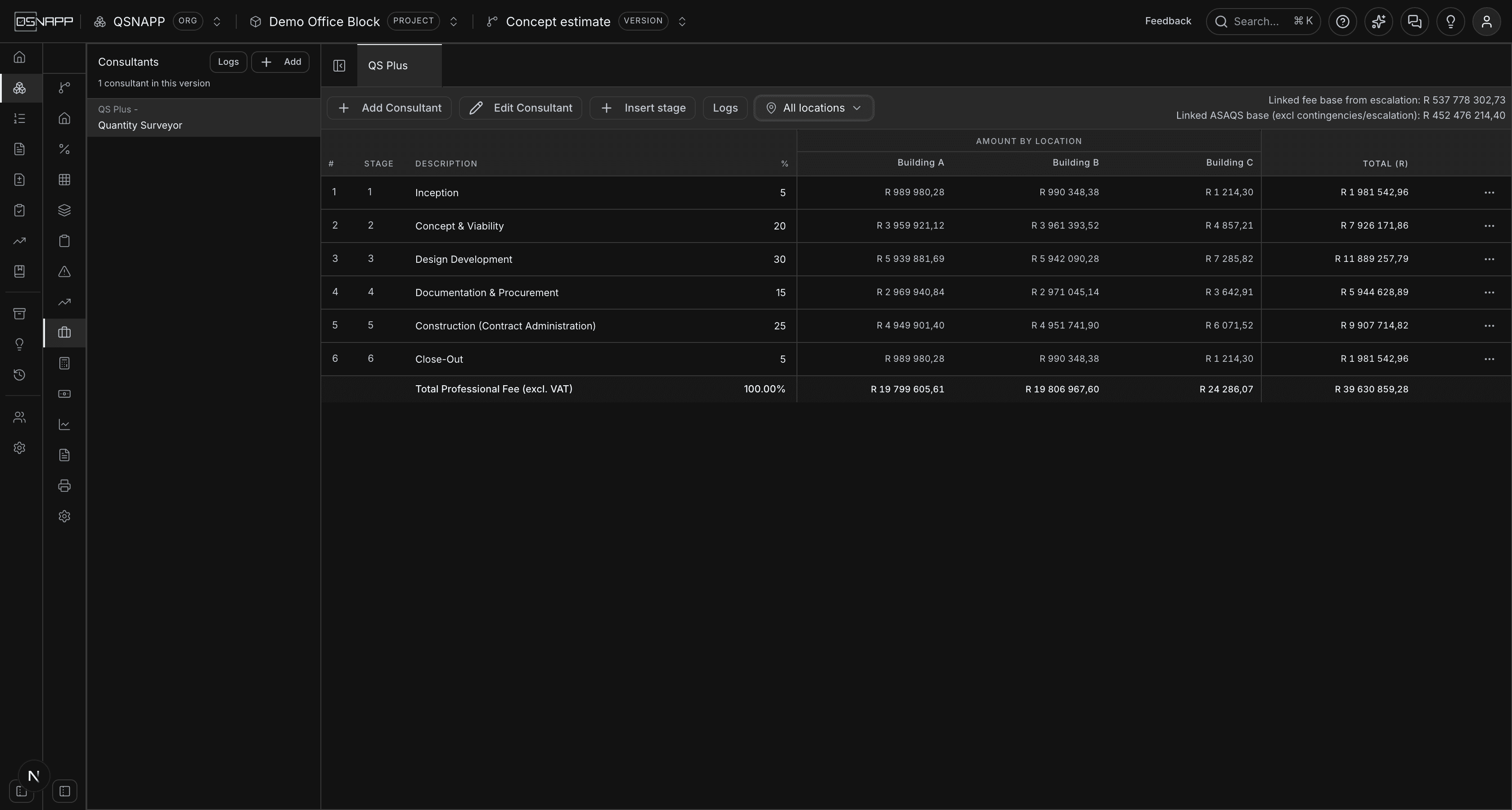Open the percent icon in the second sidebar
Image resolution: width=1512 pixels, height=810 pixels.
coord(64,149)
